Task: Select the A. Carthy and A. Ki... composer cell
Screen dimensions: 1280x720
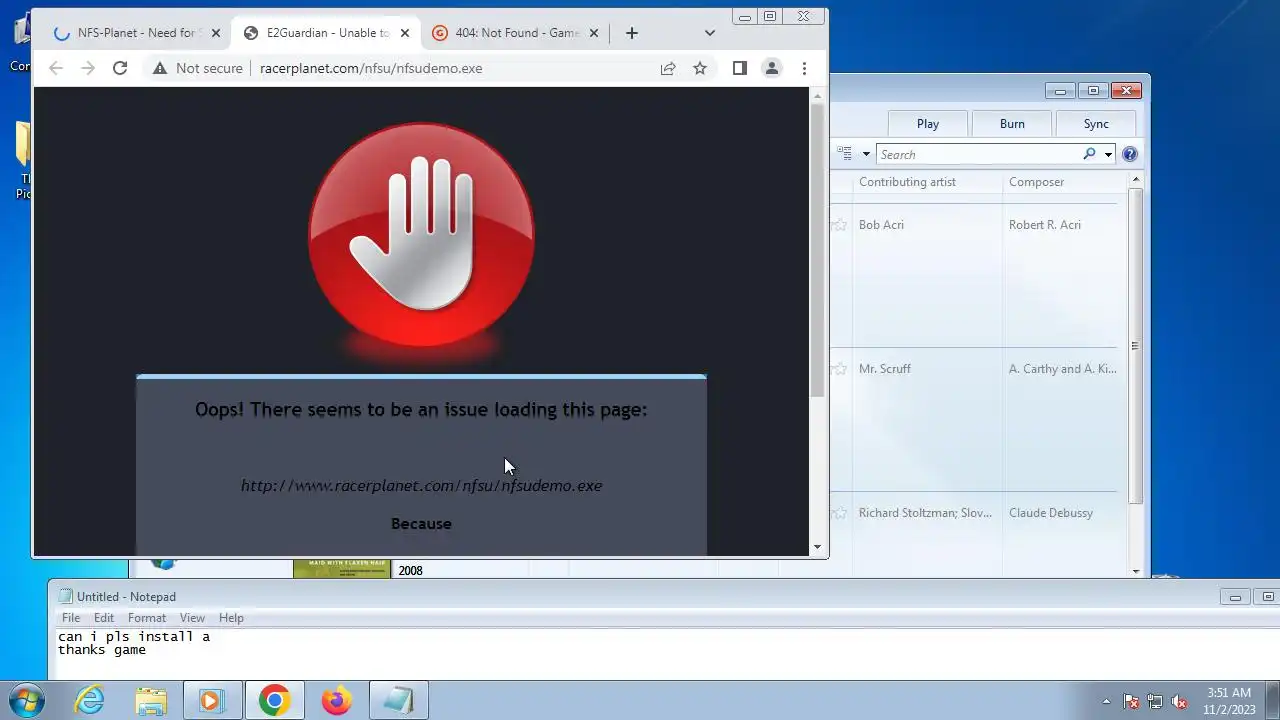Action: tap(1063, 369)
